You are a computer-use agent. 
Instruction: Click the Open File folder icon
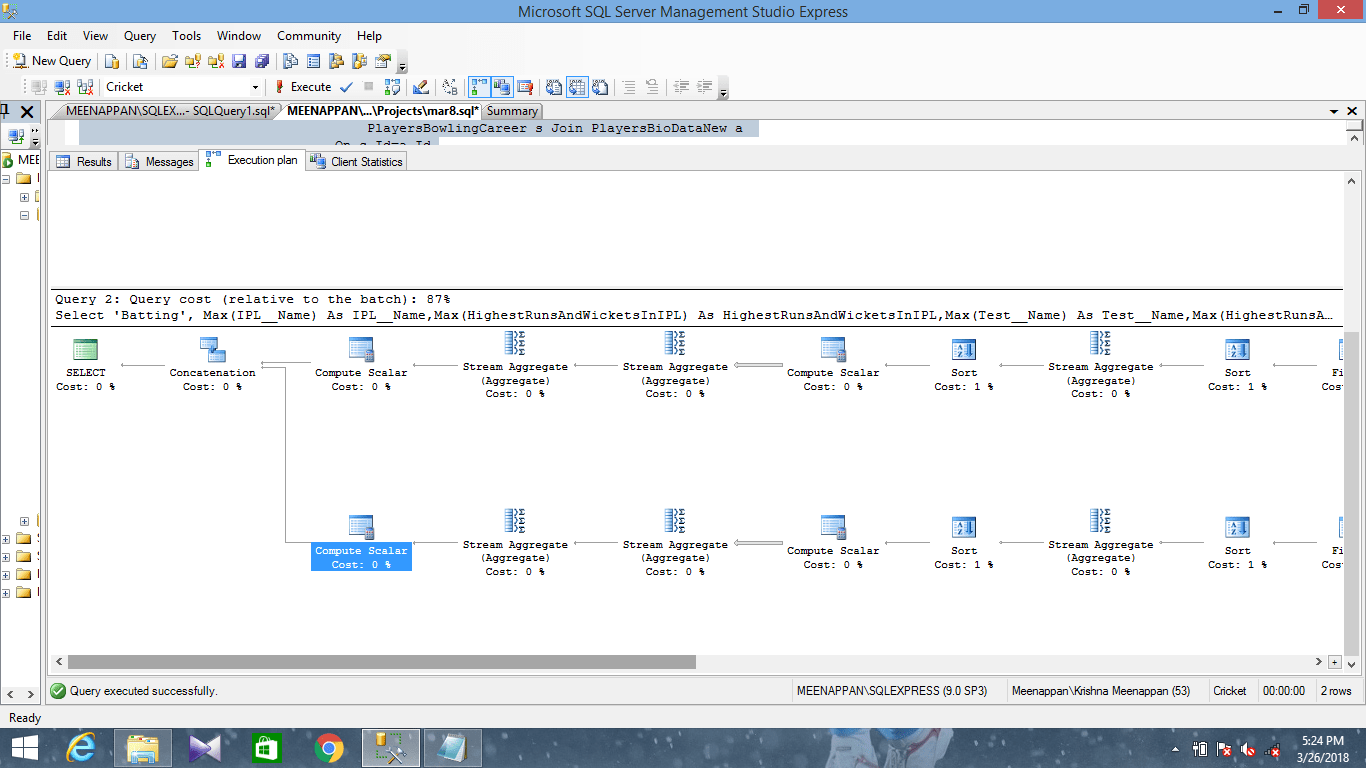169,61
